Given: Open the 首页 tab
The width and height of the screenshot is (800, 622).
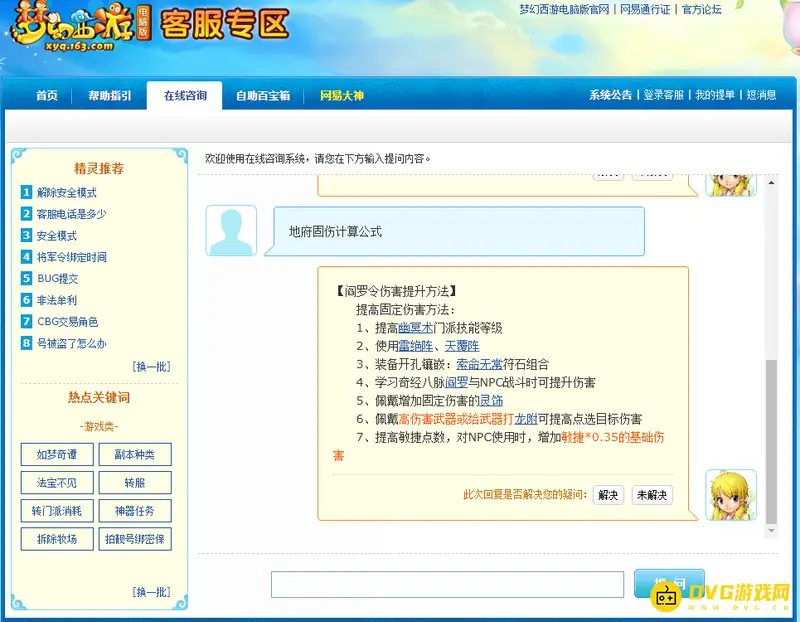Looking at the screenshot, I should click(47, 95).
